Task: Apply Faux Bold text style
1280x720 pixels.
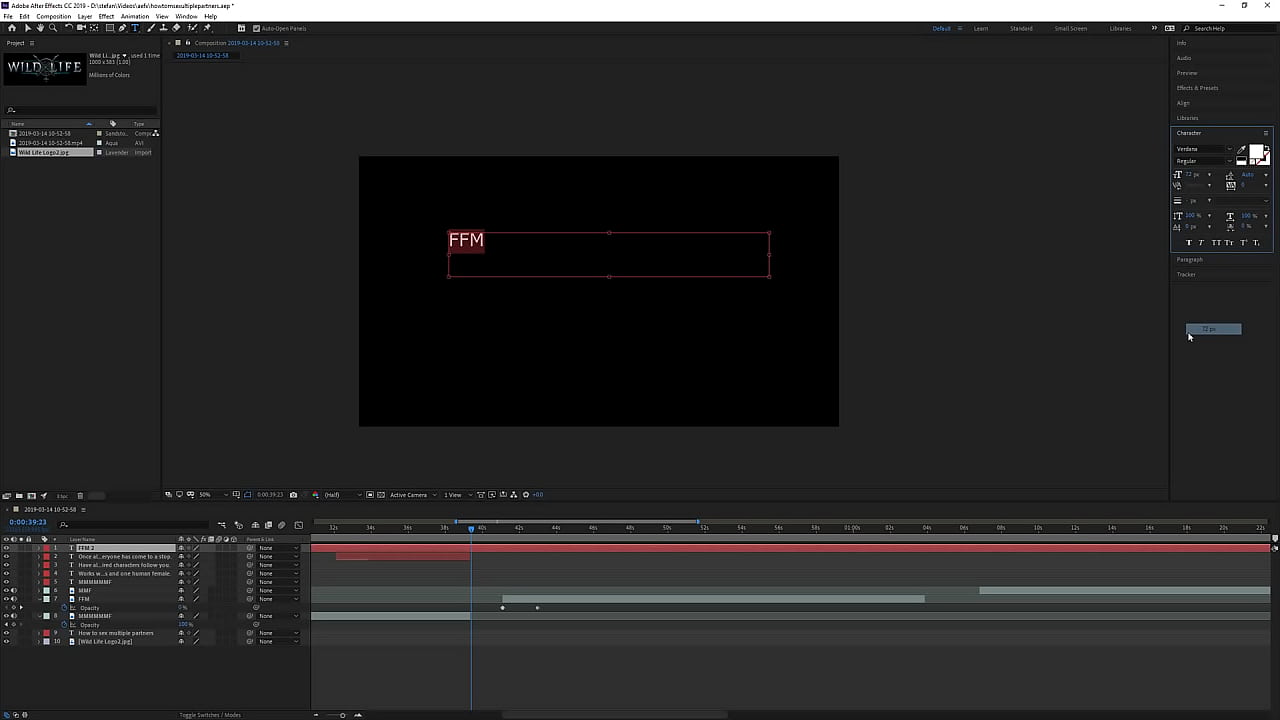Action: pyautogui.click(x=1188, y=243)
